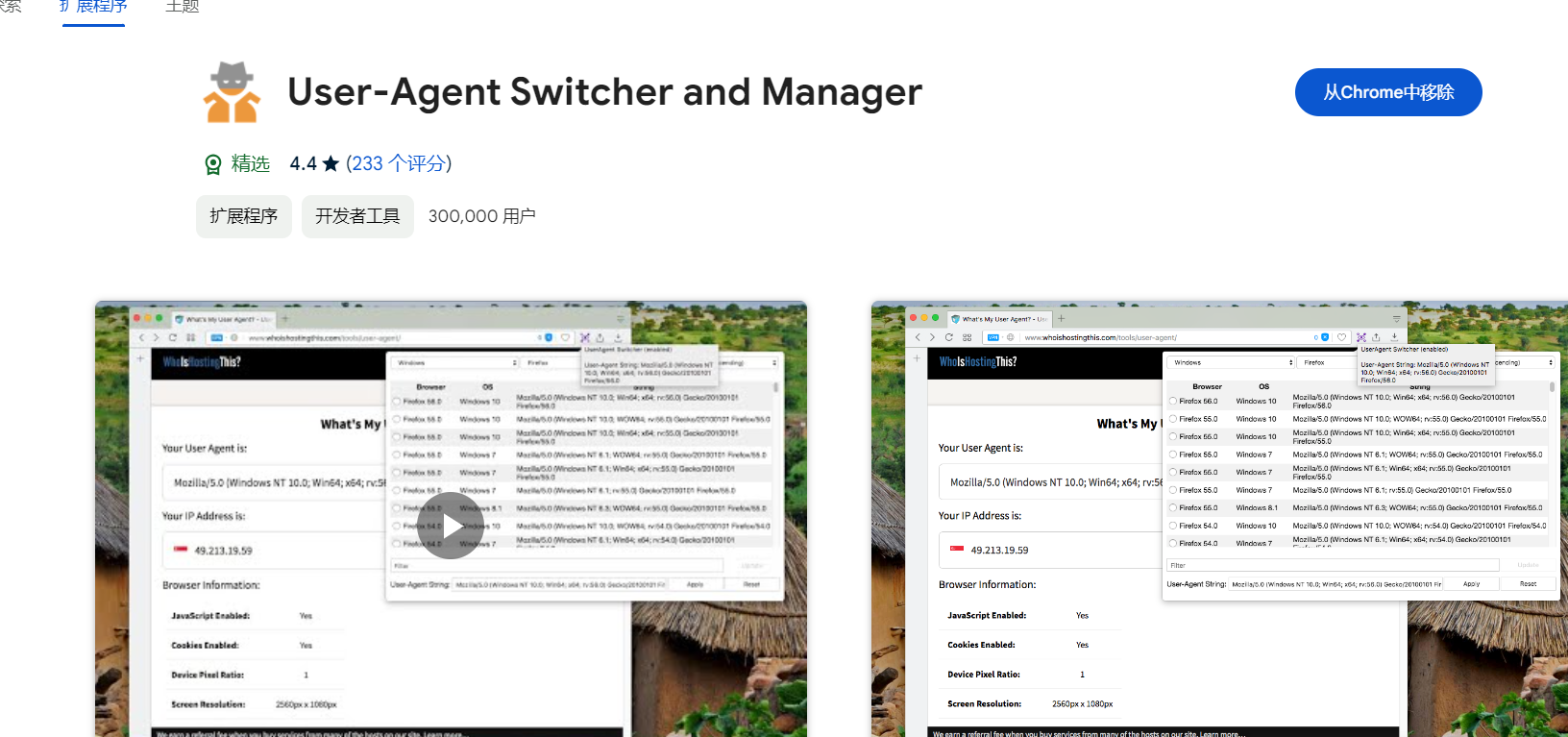Open the (233 个评分) ratings link
This screenshot has height=737, width=1568.
[x=399, y=163]
